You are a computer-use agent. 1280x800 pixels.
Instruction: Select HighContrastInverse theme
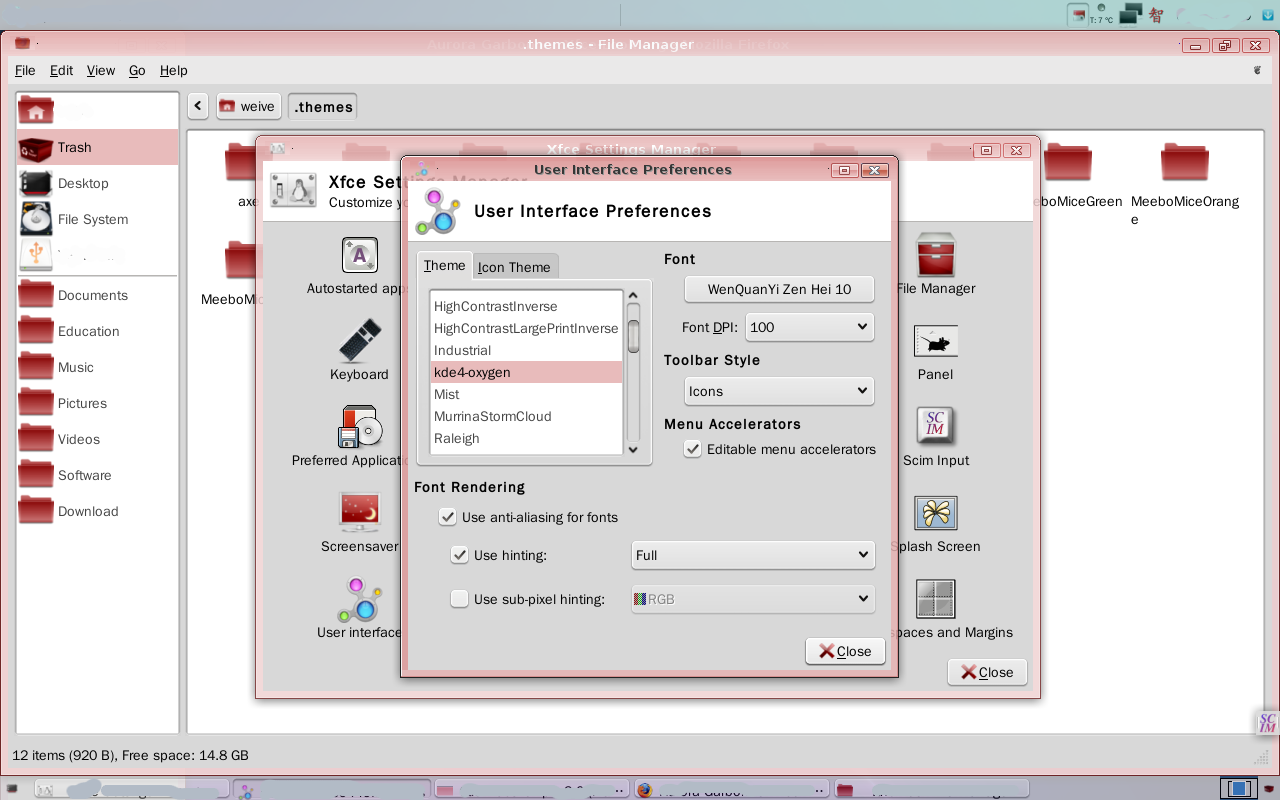(526, 306)
